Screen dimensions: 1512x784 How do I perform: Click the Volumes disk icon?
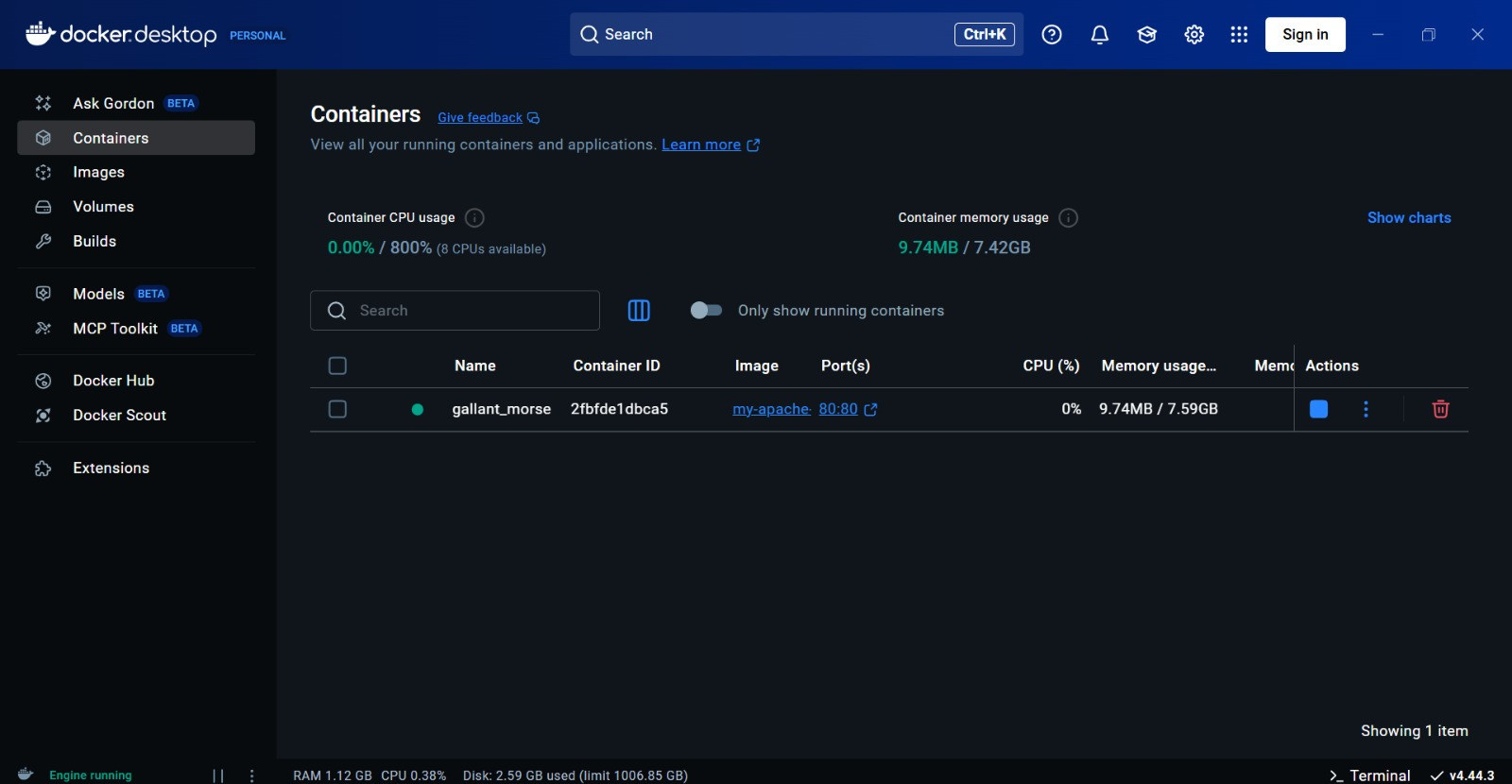point(43,207)
